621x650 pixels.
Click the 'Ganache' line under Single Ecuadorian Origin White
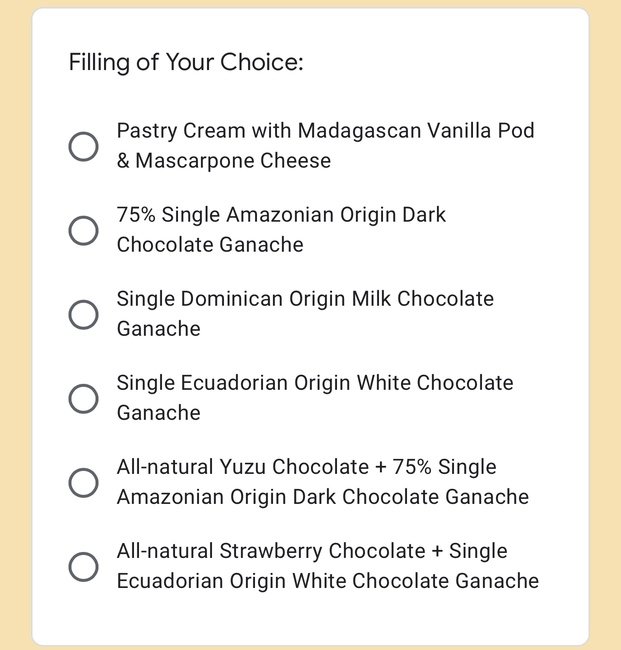(x=159, y=413)
